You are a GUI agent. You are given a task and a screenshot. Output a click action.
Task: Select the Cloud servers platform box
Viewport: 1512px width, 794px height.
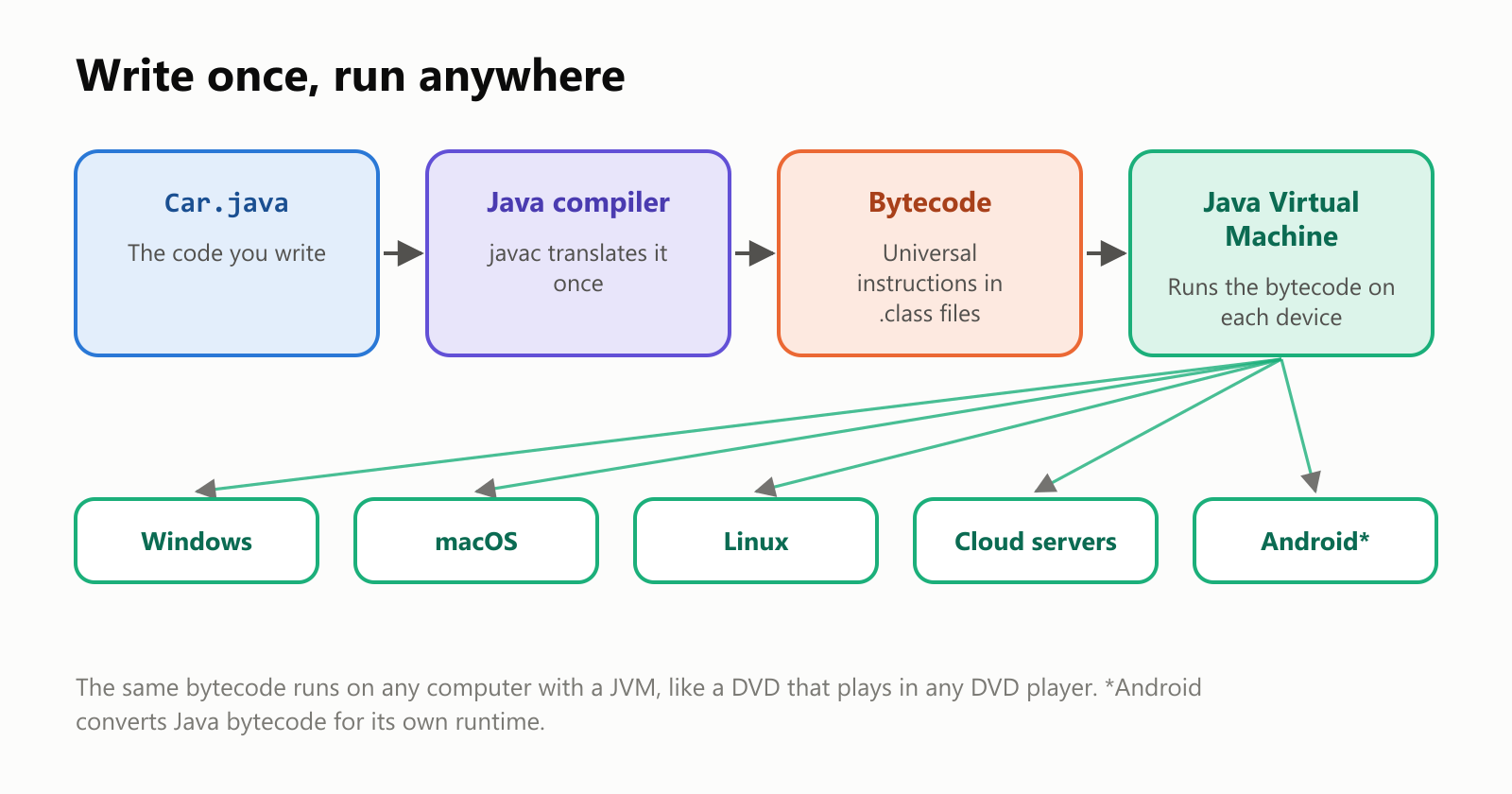[1036, 541]
